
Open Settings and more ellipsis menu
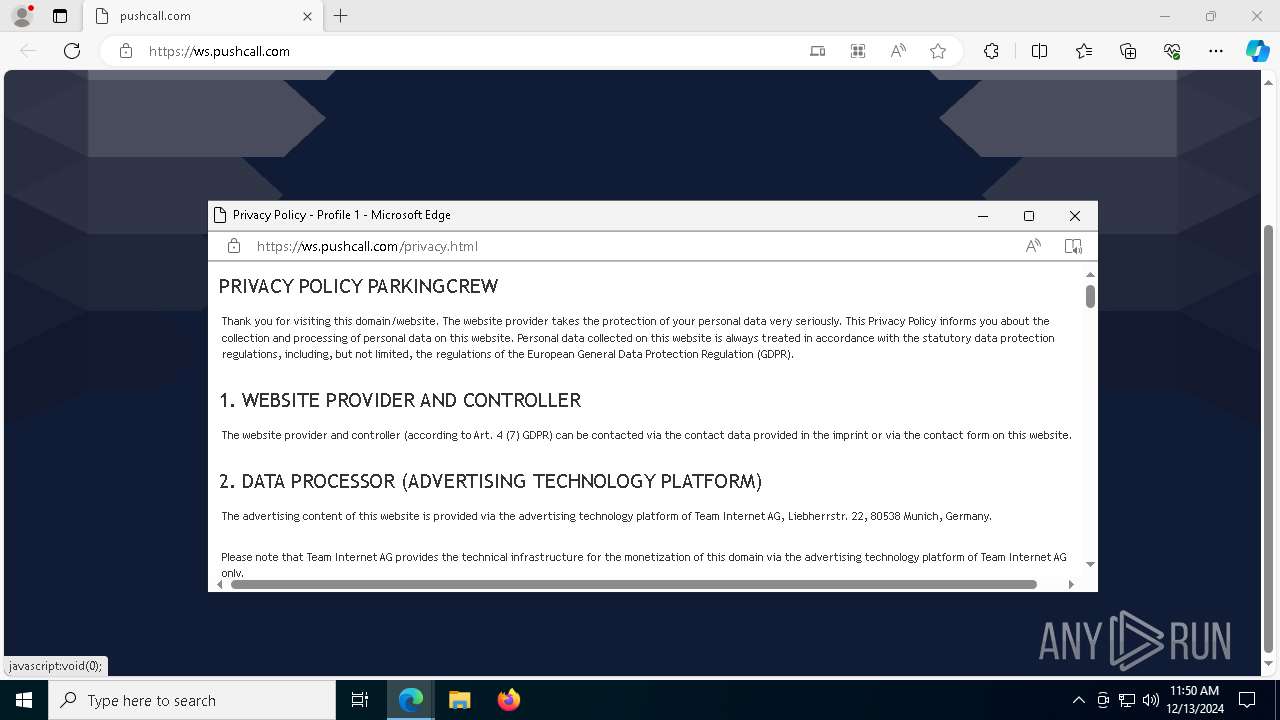pyautogui.click(x=1216, y=51)
